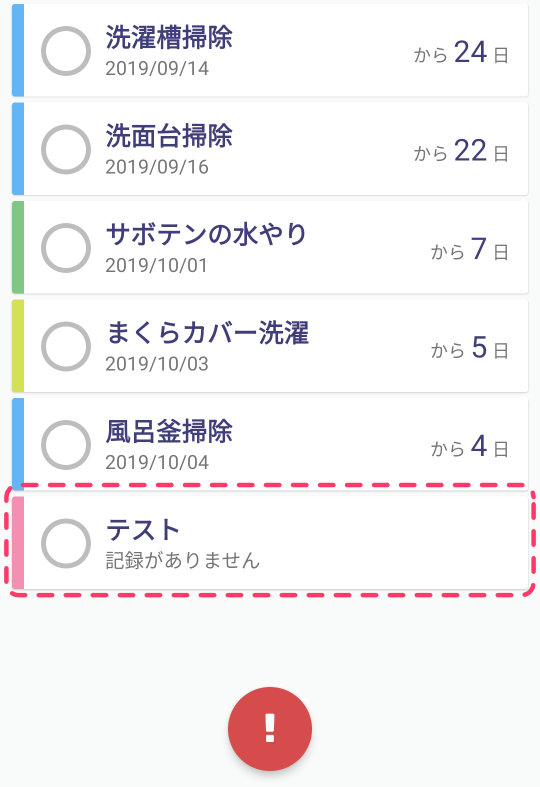Click the pink color bar on テスト
Image resolution: width=540 pixels, height=787 pixels.
(18, 543)
